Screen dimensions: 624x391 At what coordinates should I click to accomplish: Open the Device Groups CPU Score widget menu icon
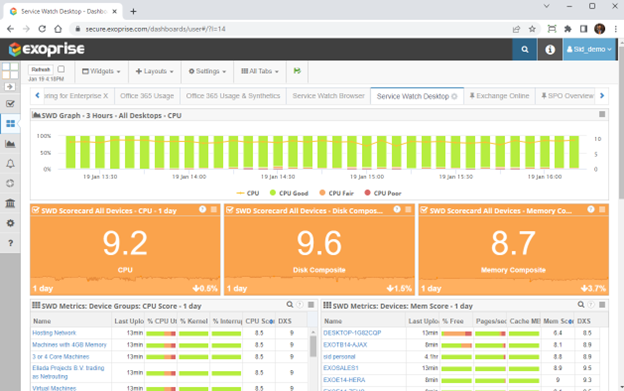point(311,305)
